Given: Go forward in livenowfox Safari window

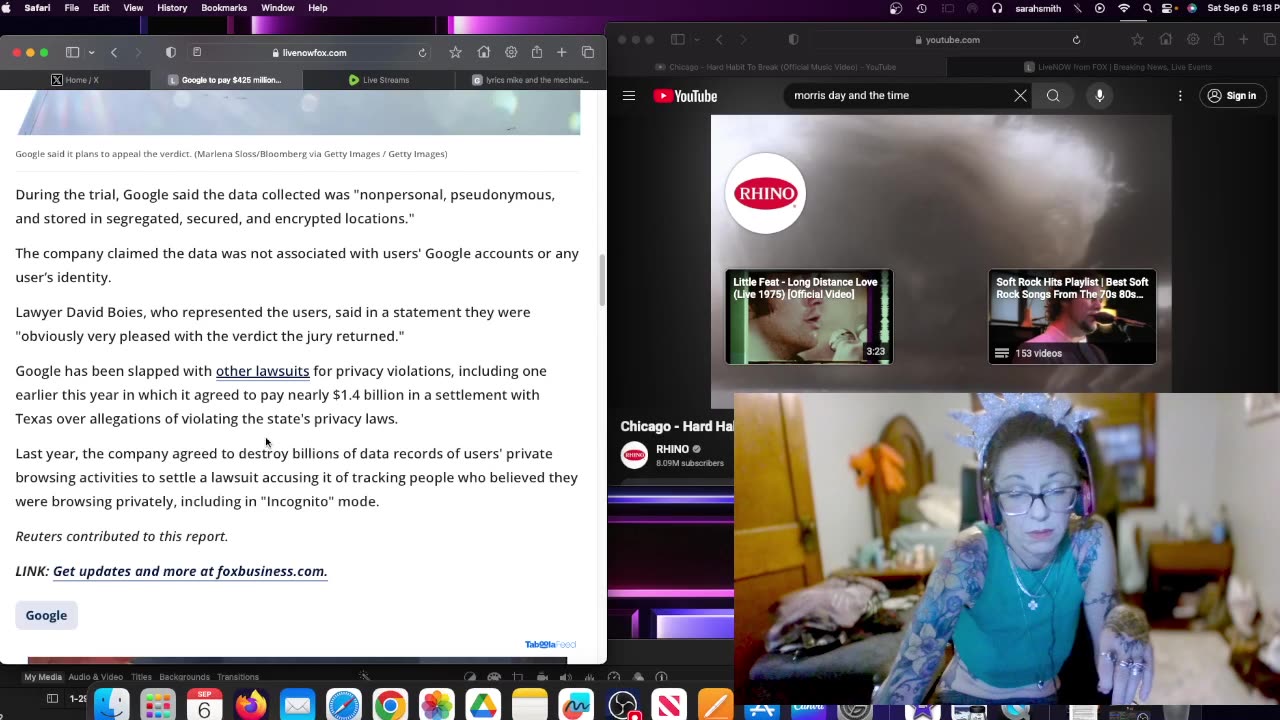Looking at the screenshot, I should (138, 52).
